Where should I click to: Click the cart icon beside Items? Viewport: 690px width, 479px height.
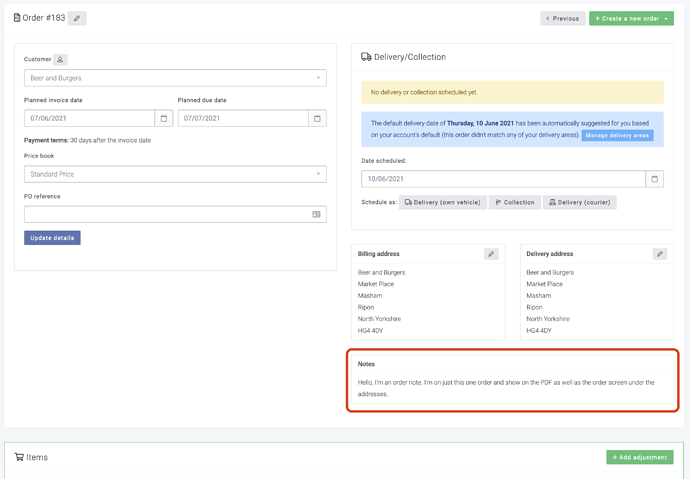click(x=19, y=457)
